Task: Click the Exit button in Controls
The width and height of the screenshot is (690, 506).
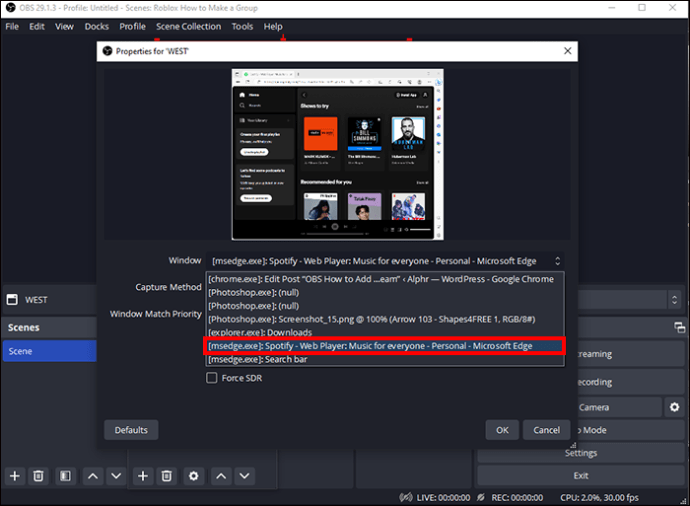Action: pos(581,476)
